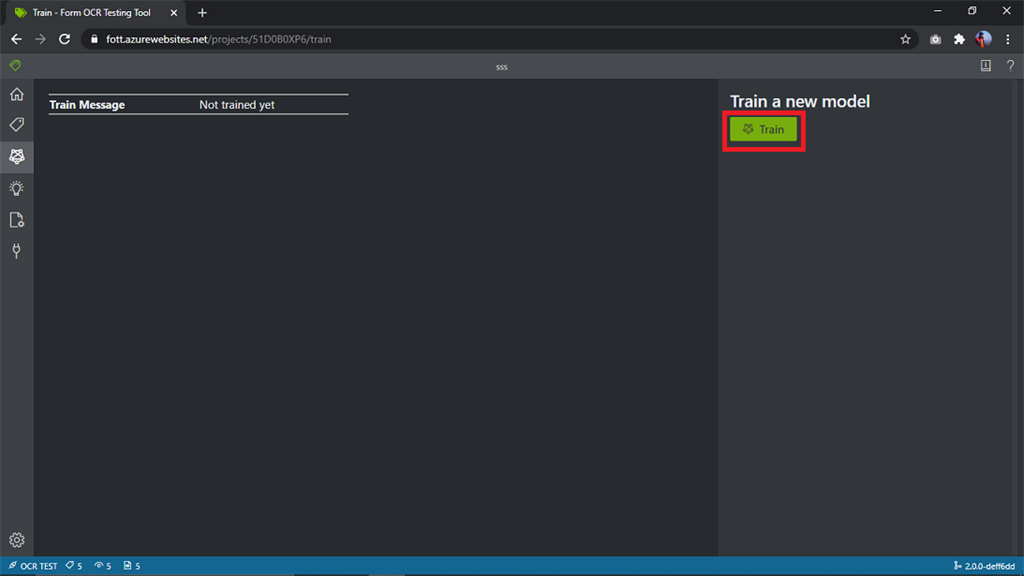Click the tags count indicator showing 5
This screenshot has height=576, width=1024.
pyautogui.click(x=72, y=565)
